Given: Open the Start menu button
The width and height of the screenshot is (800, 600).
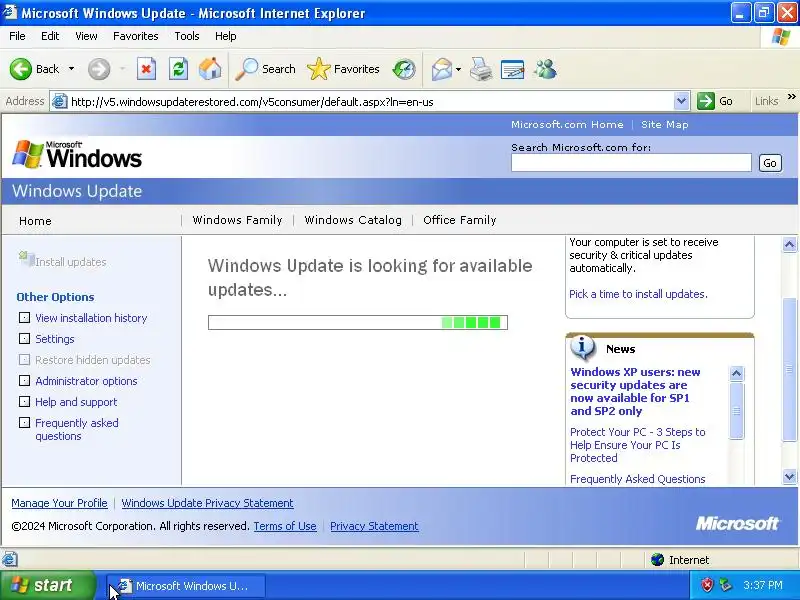Looking at the screenshot, I should coord(47,585).
